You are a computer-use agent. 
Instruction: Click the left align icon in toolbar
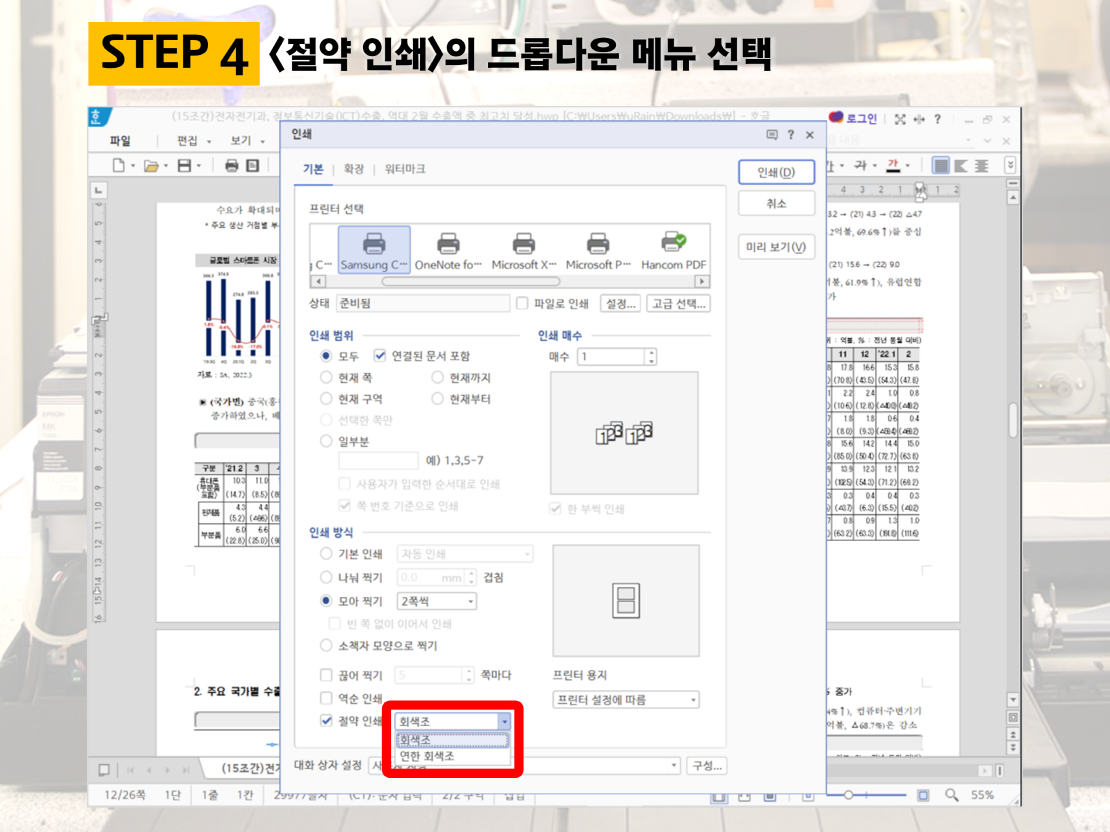point(961,166)
